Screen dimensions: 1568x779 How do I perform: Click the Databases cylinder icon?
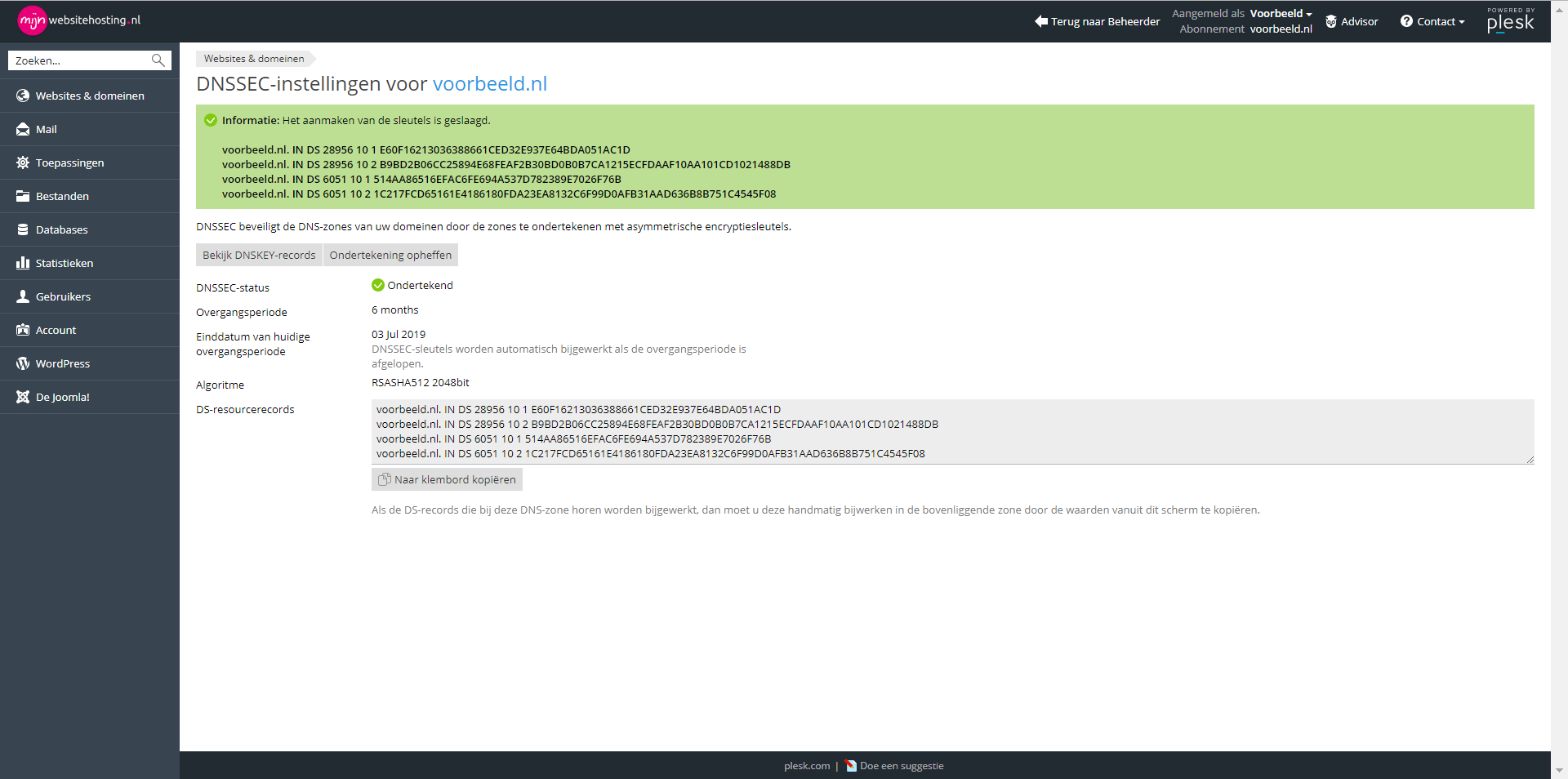23,229
